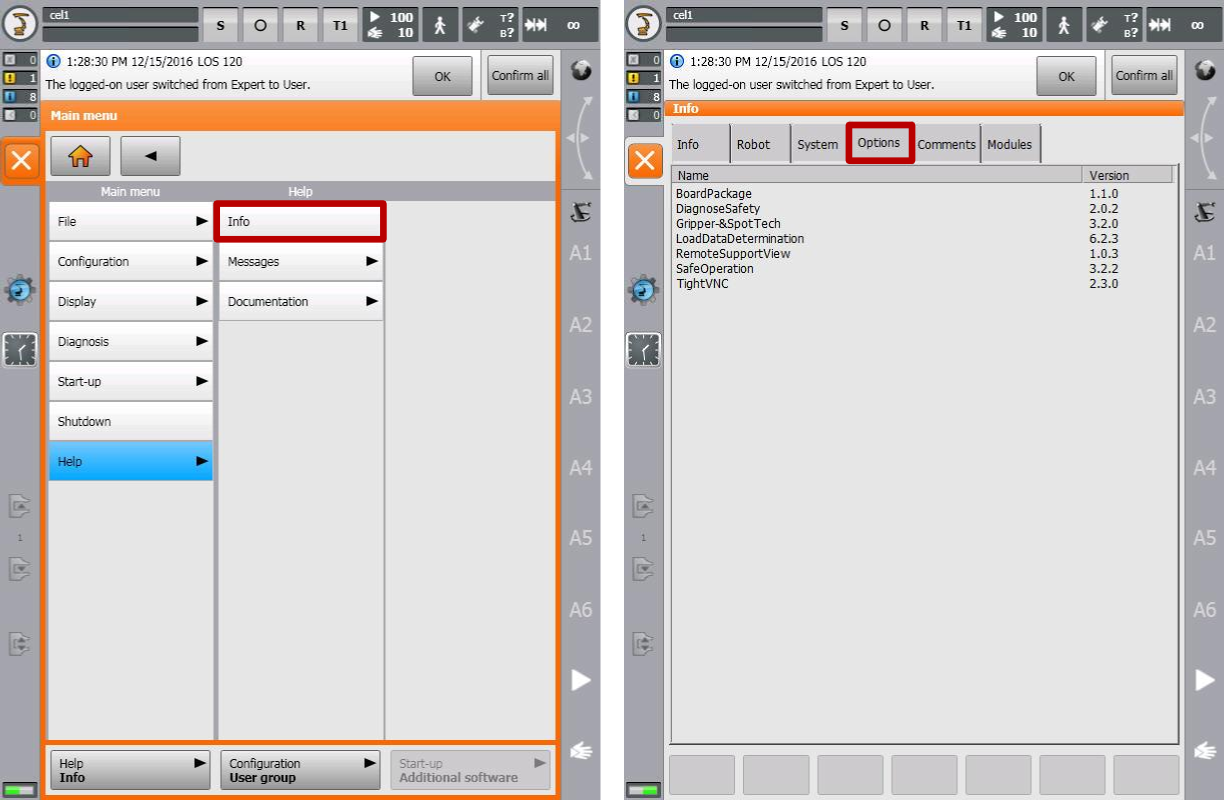Open the Modules tab
The image size is (1224, 800).
click(x=1009, y=144)
